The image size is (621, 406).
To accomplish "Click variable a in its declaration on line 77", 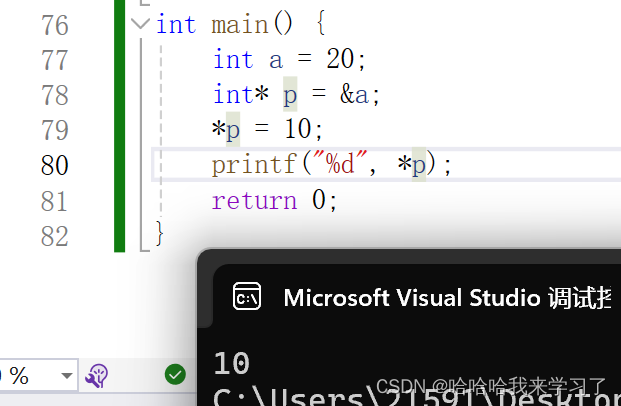I will coord(276,61).
